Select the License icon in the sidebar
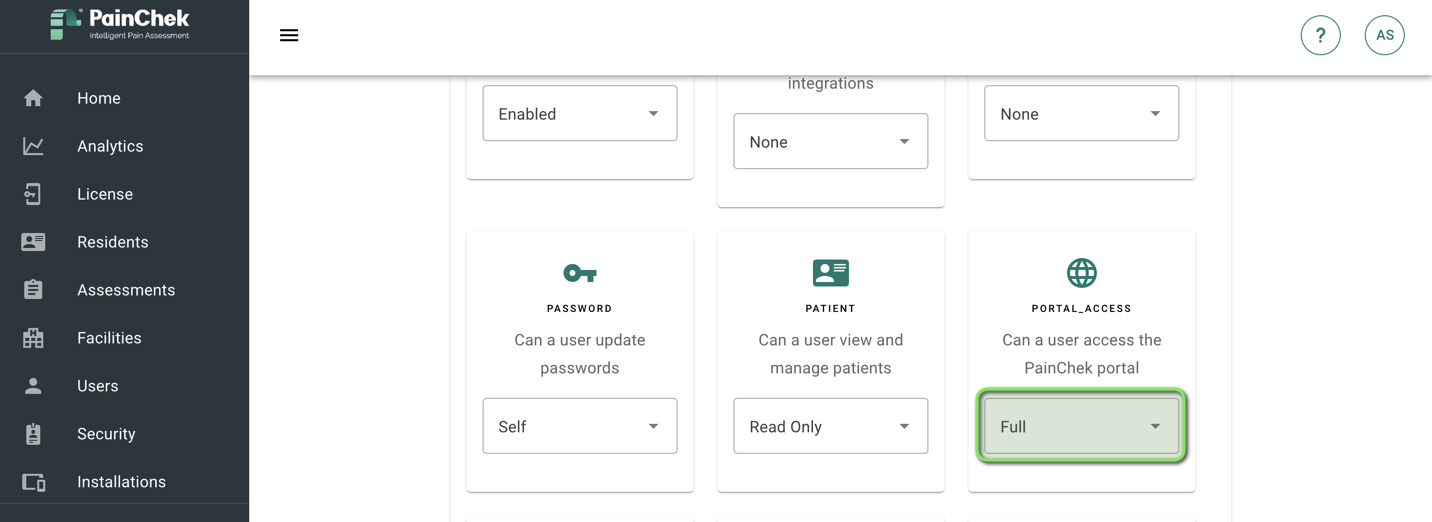Screen dimensions: 1432x522 [33, 194]
